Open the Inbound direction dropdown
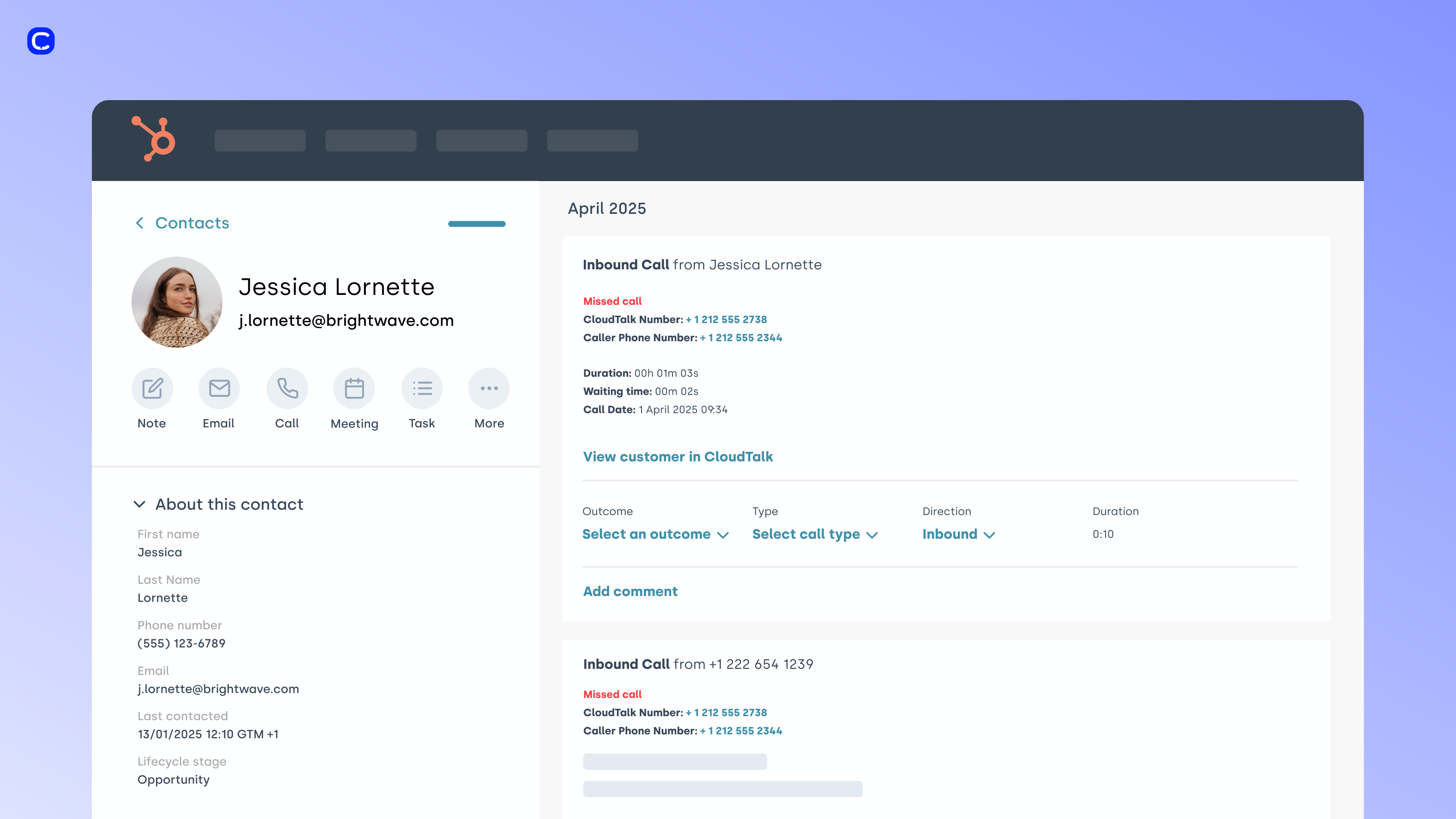 coord(959,534)
